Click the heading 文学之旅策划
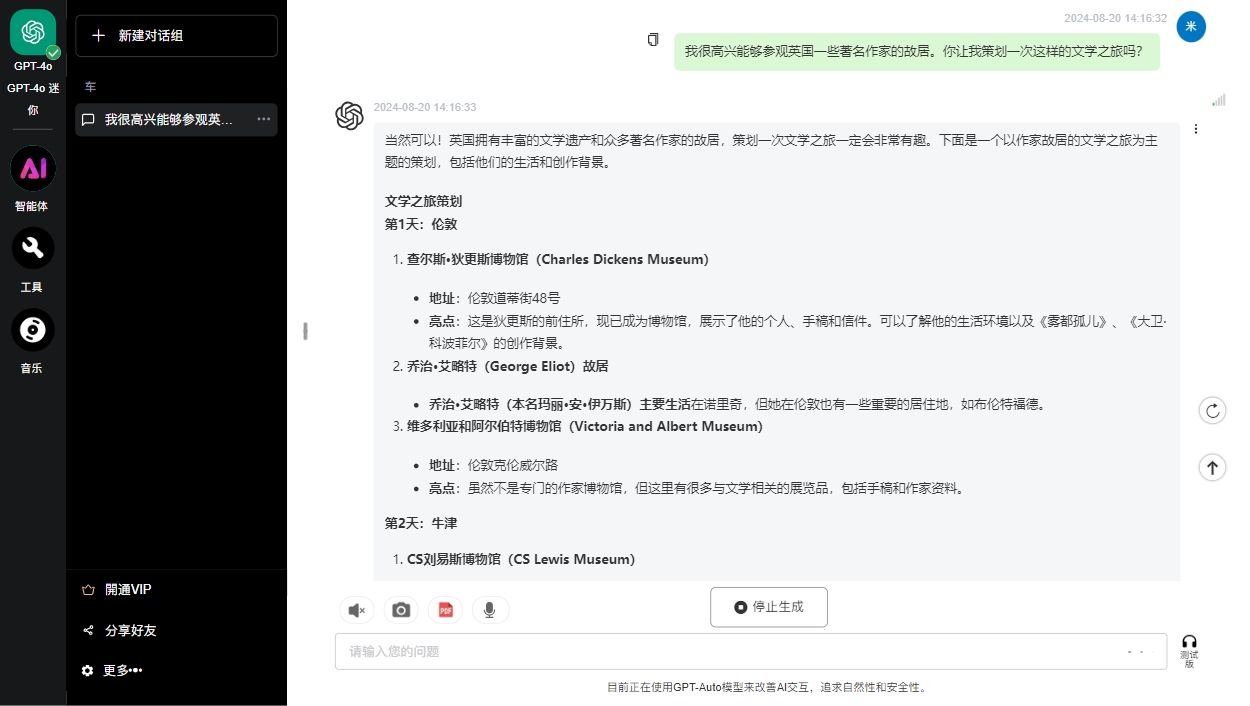1250x706 pixels. point(423,201)
